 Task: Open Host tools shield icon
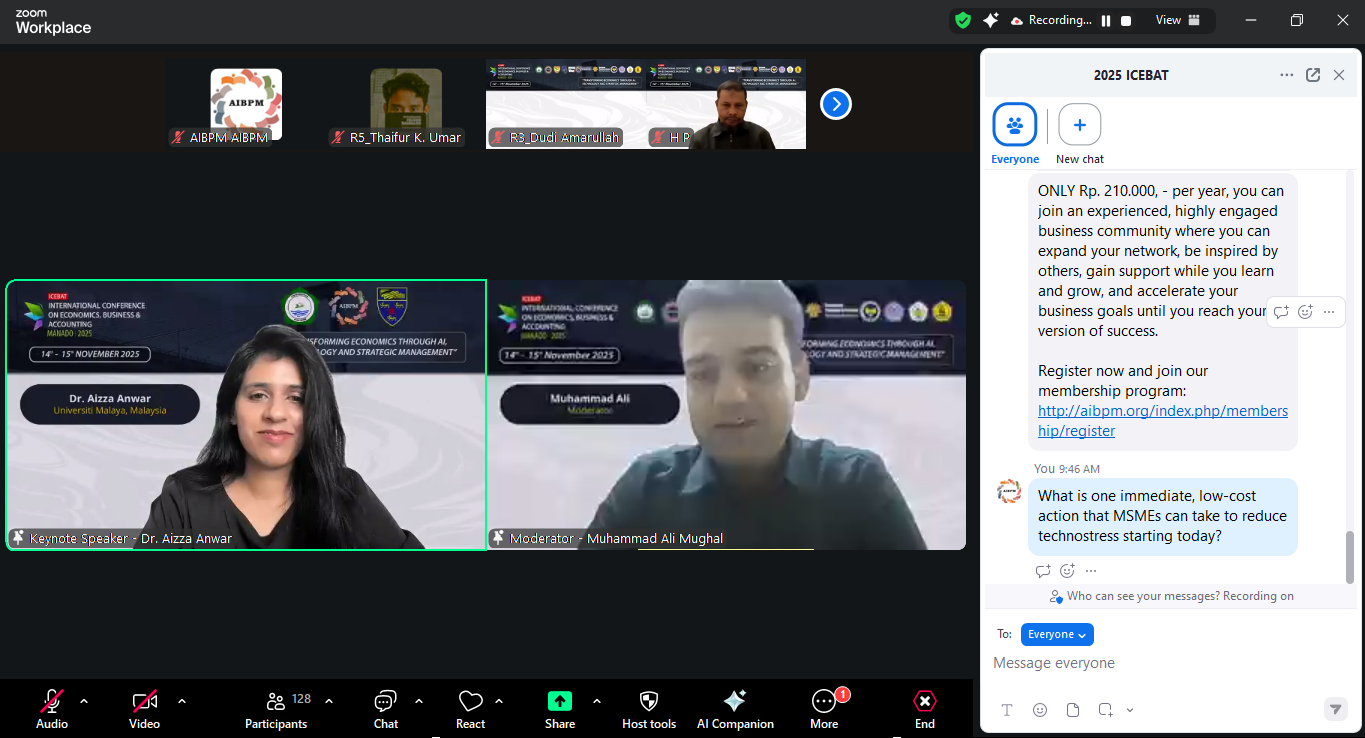pos(649,707)
